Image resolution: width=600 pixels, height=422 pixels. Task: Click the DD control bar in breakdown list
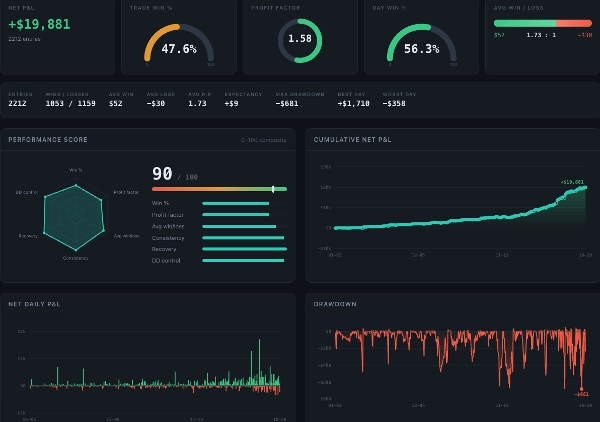pyautogui.click(x=243, y=261)
